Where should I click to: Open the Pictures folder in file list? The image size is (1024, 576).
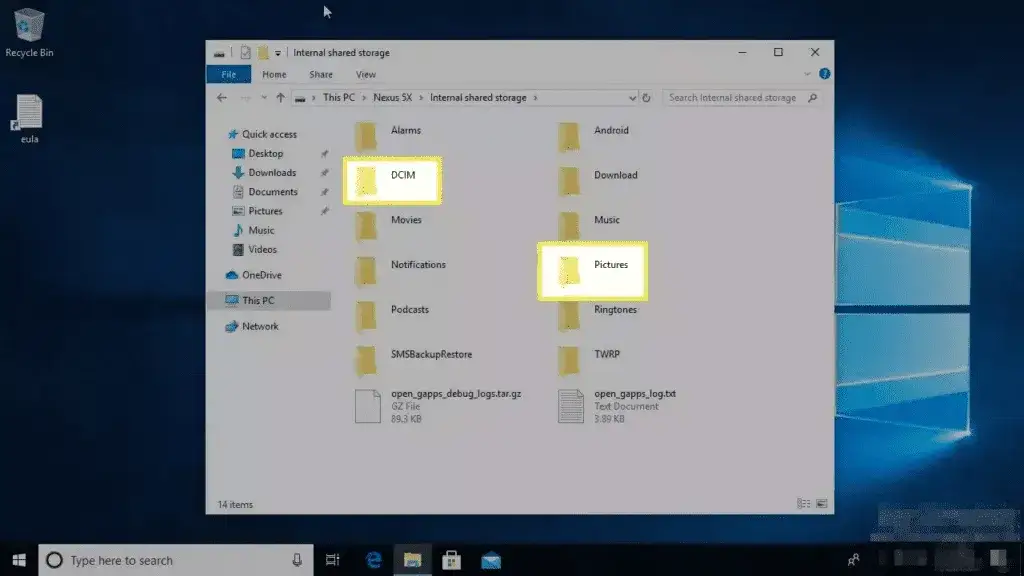(592, 268)
